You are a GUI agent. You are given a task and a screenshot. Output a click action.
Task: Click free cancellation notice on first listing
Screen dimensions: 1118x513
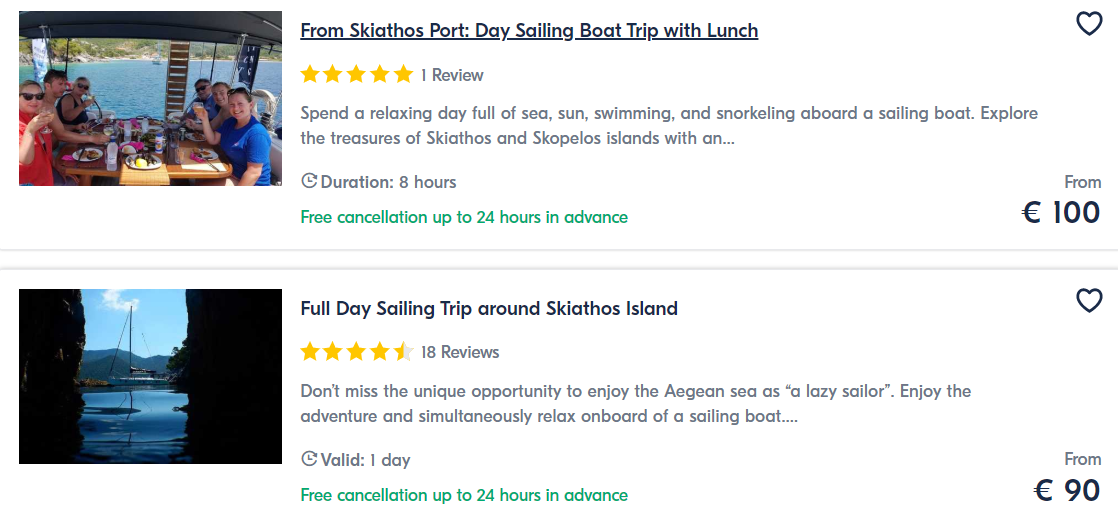click(x=464, y=217)
